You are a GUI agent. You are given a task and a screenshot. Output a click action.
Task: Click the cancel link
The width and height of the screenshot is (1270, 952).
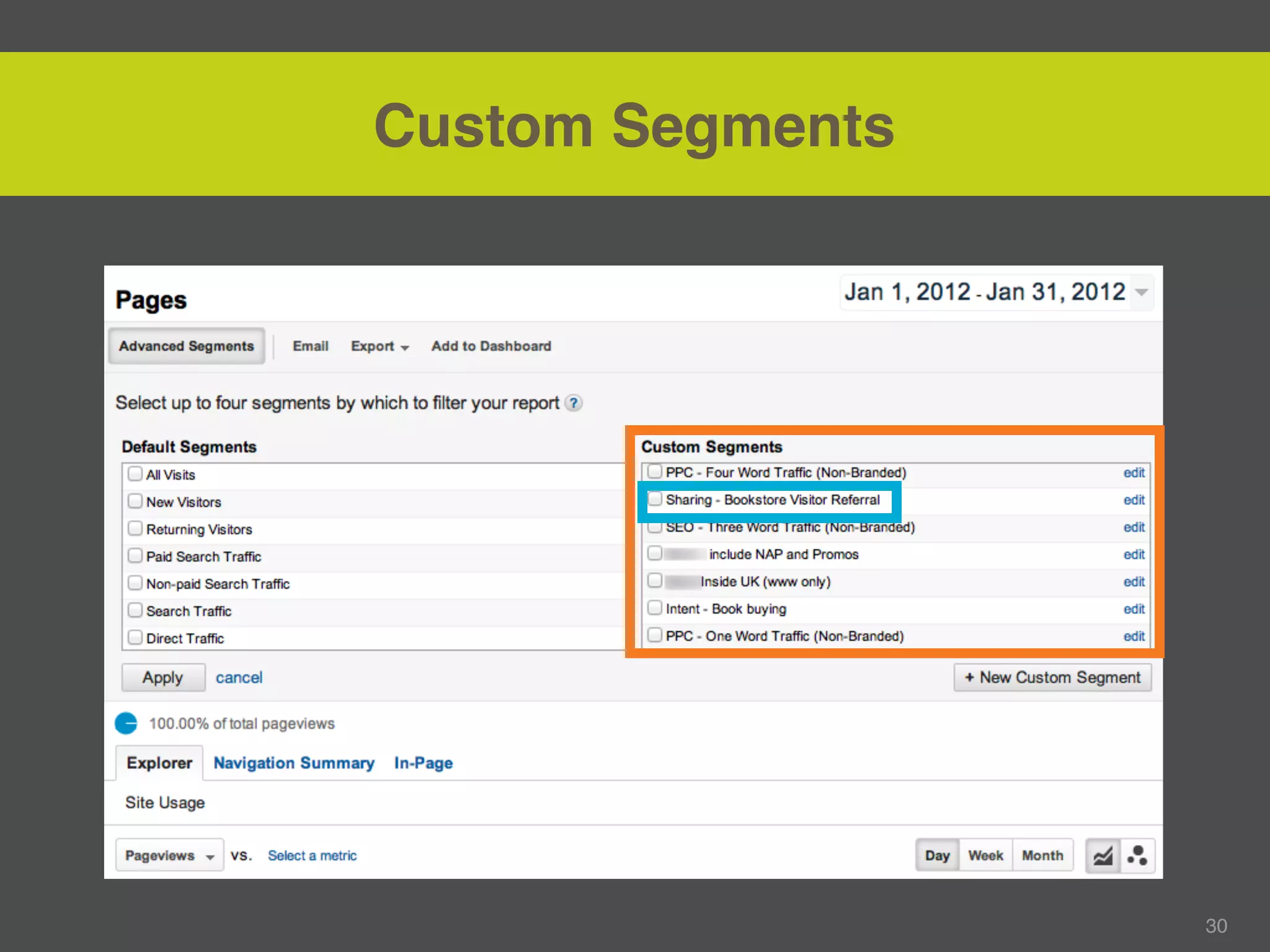[239, 677]
